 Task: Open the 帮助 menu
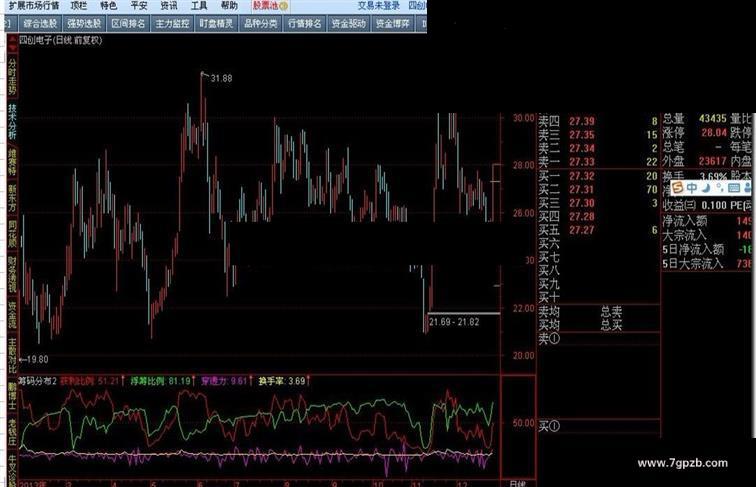(x=229, y=6)
